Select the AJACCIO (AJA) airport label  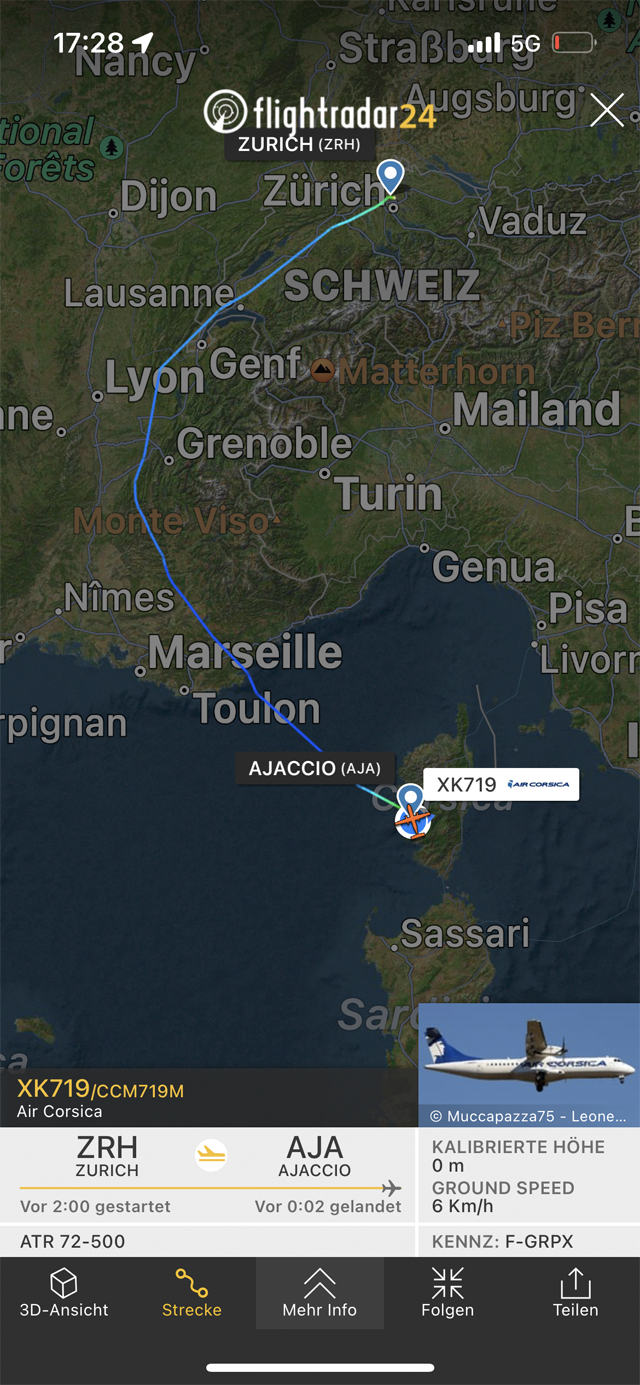(x=315, y=768)
